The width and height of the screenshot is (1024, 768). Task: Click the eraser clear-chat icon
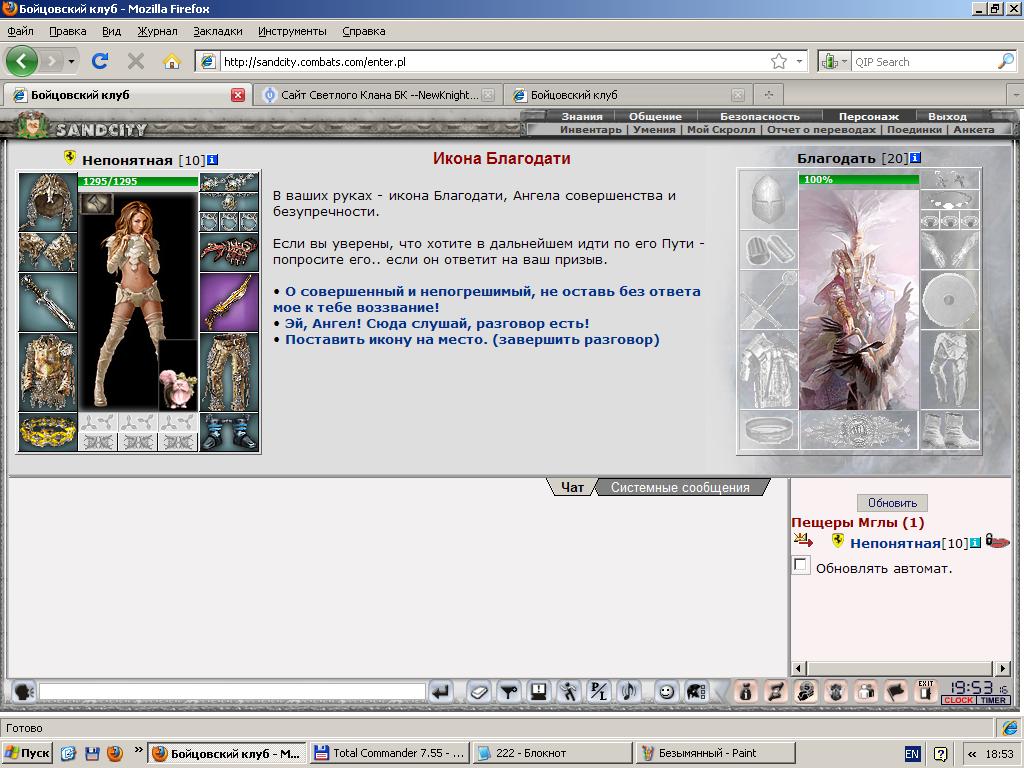click(479, 691)
